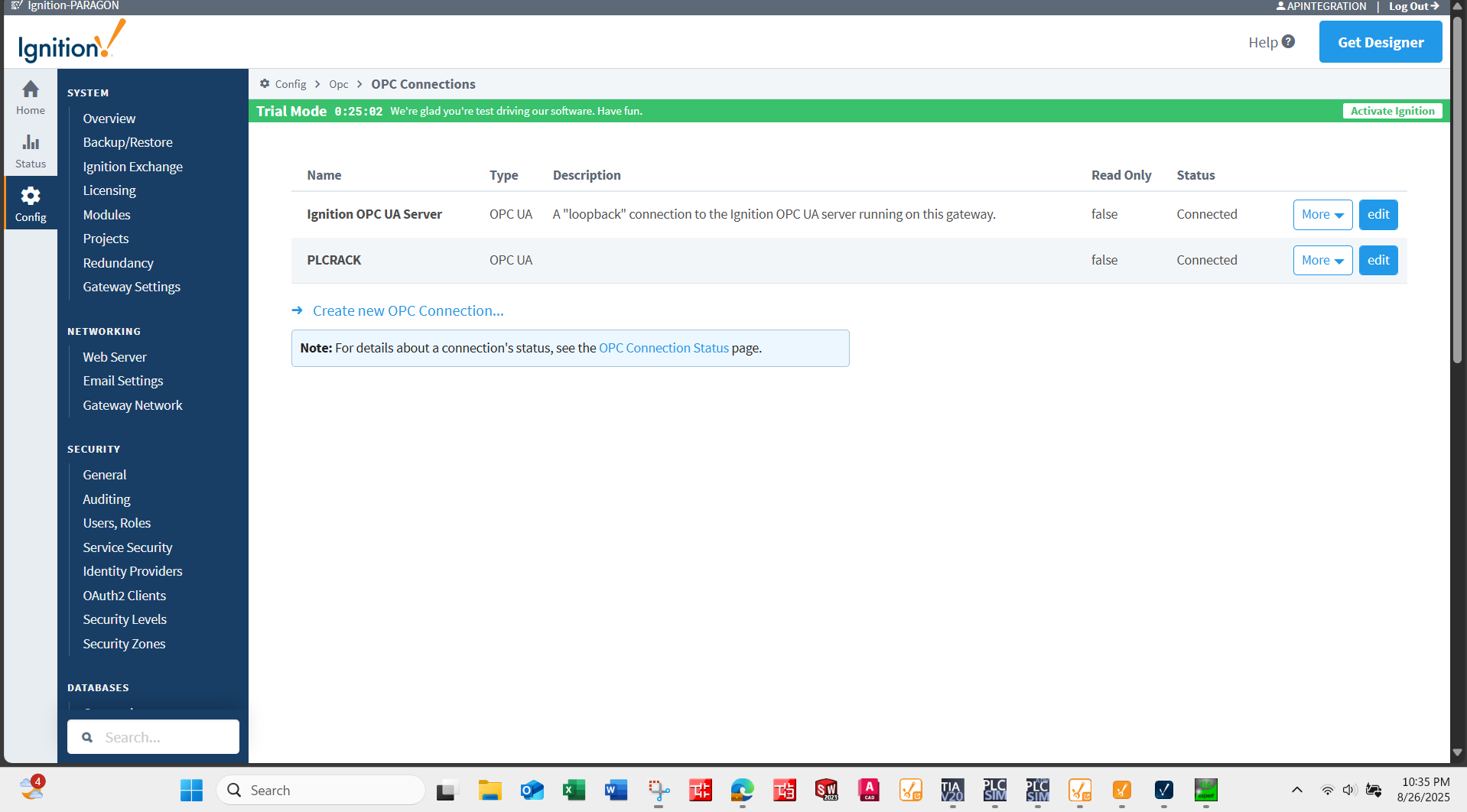Image resolution: width=1467 pixels, height=812 pixels.
Task: Open Licensing in the sidebar
Action: click(x=109, y=190)
